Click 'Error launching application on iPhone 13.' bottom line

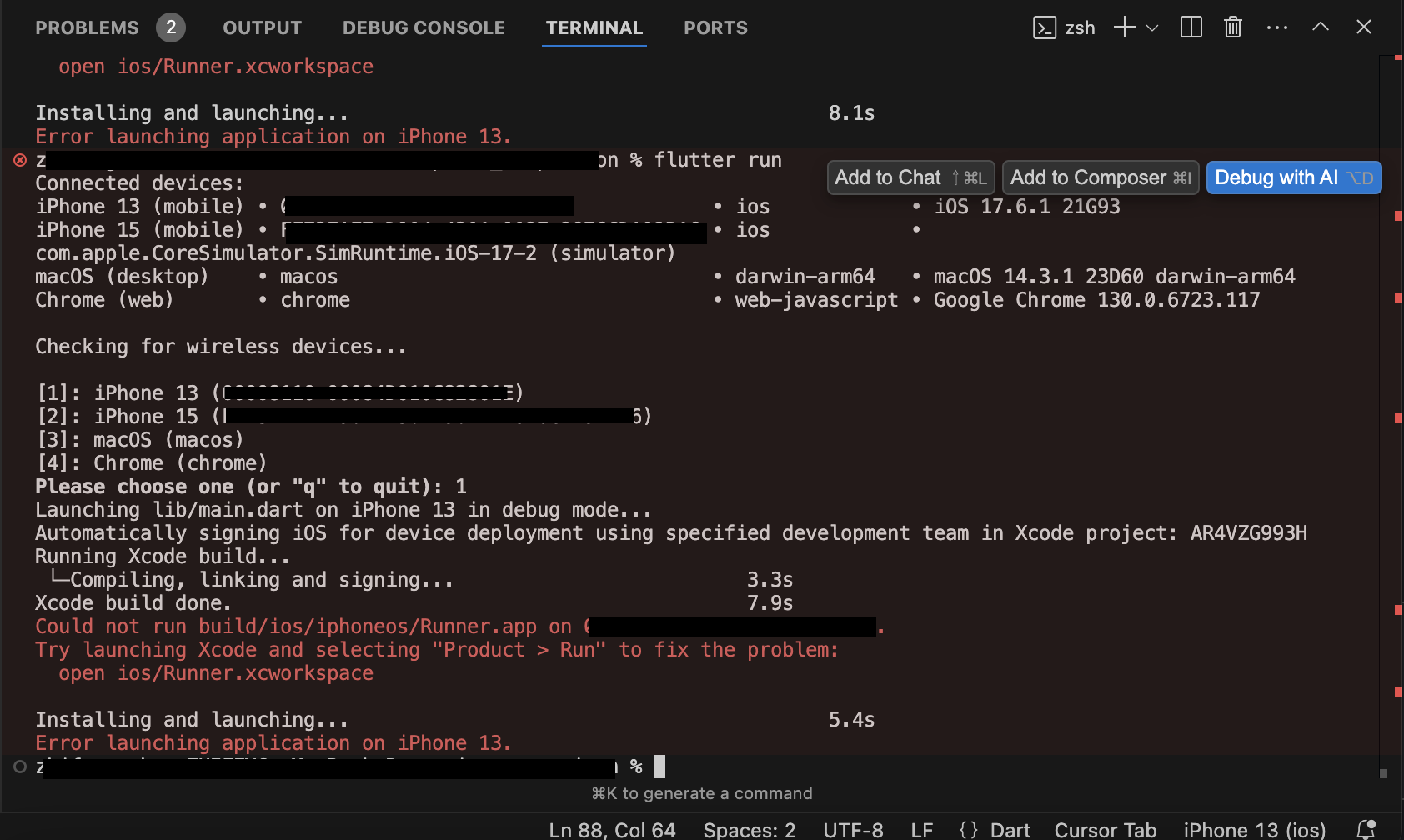click(x=273, y=742)
